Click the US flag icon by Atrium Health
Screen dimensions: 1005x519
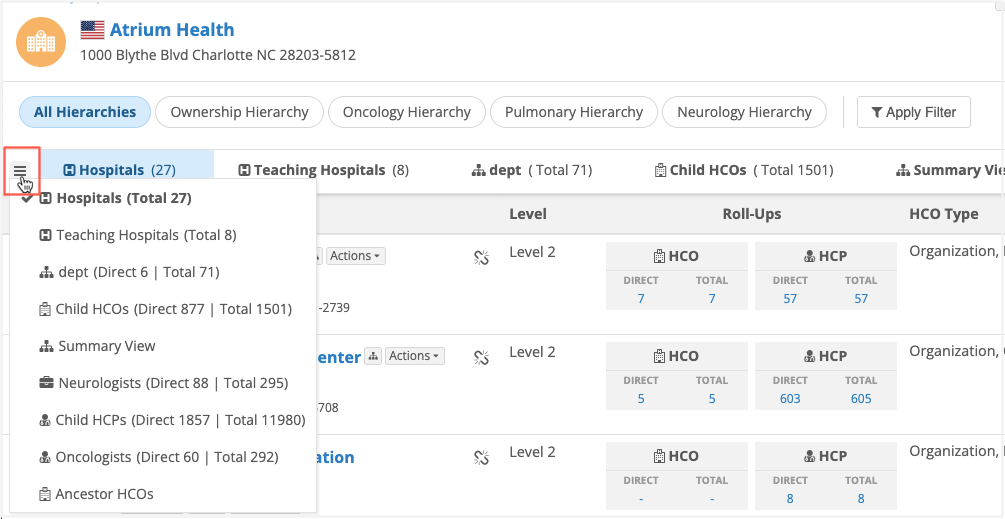[x=93, y=30]
